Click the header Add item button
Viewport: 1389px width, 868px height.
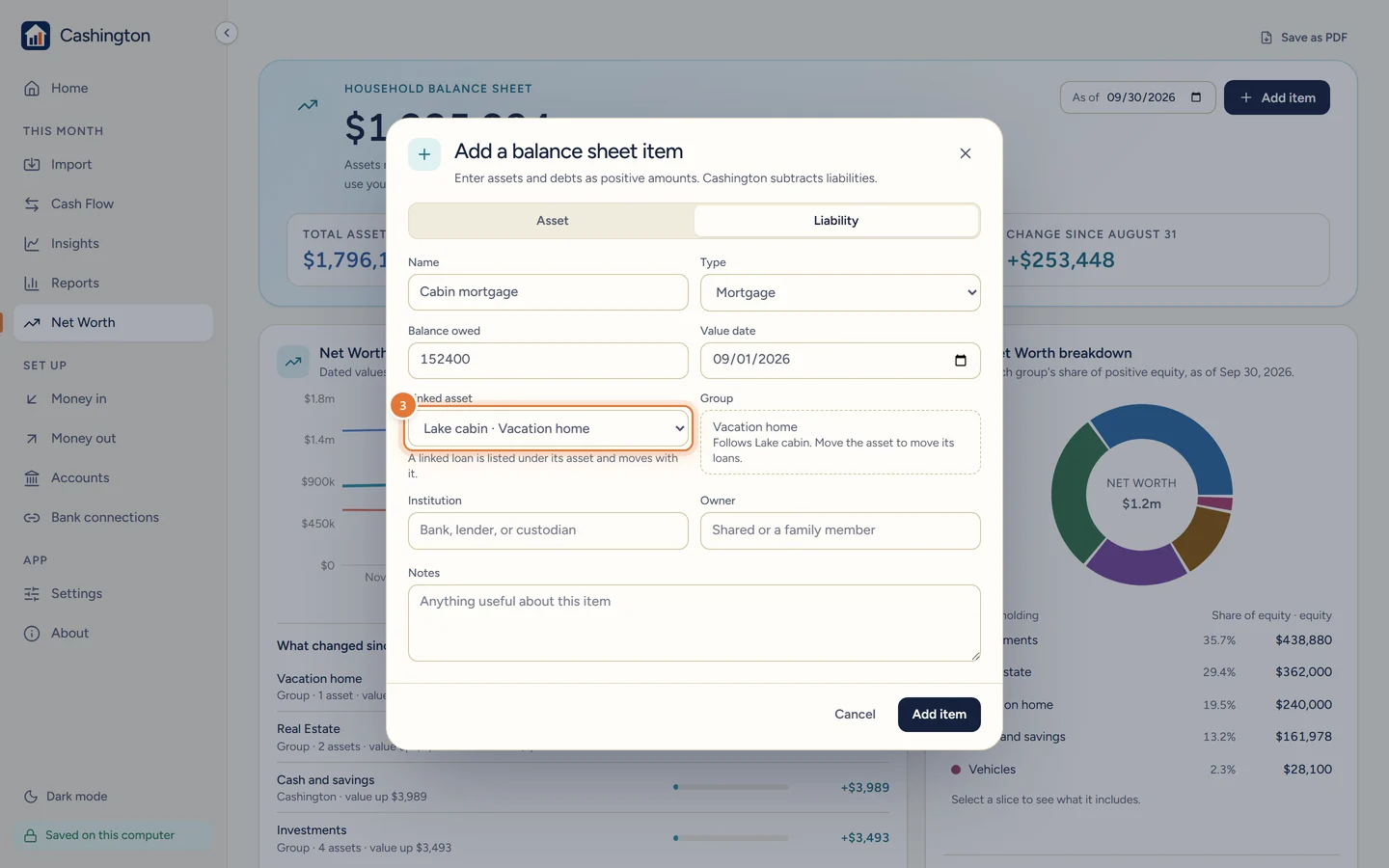[x=1277, y=97]
